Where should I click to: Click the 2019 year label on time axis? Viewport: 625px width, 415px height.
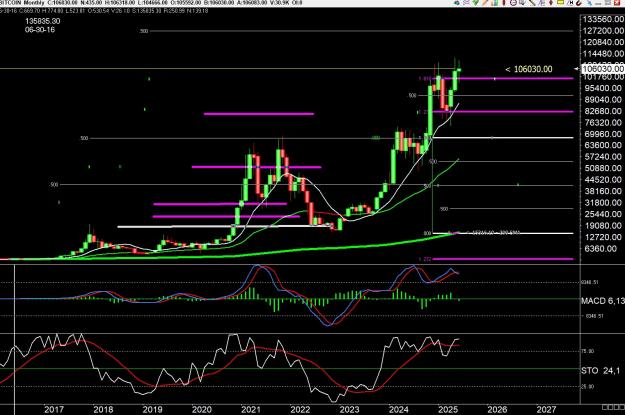click(152, 410)
